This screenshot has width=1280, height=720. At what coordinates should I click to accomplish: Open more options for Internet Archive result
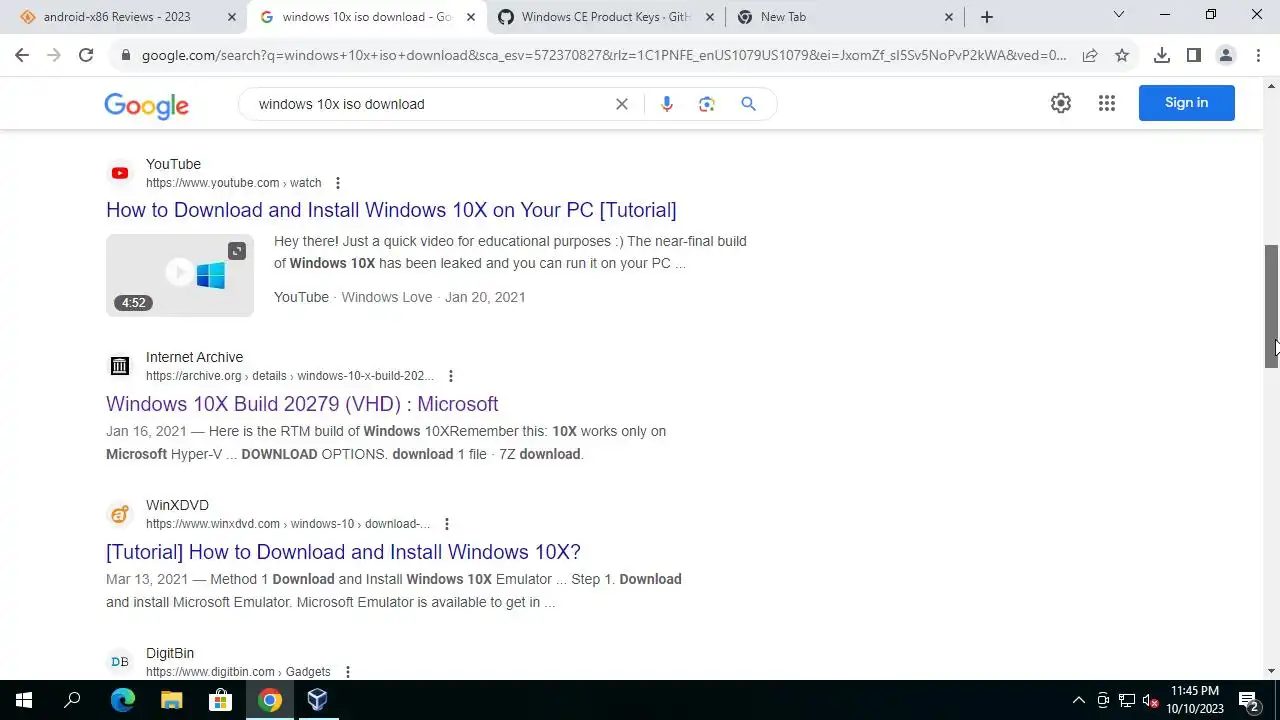451,376
